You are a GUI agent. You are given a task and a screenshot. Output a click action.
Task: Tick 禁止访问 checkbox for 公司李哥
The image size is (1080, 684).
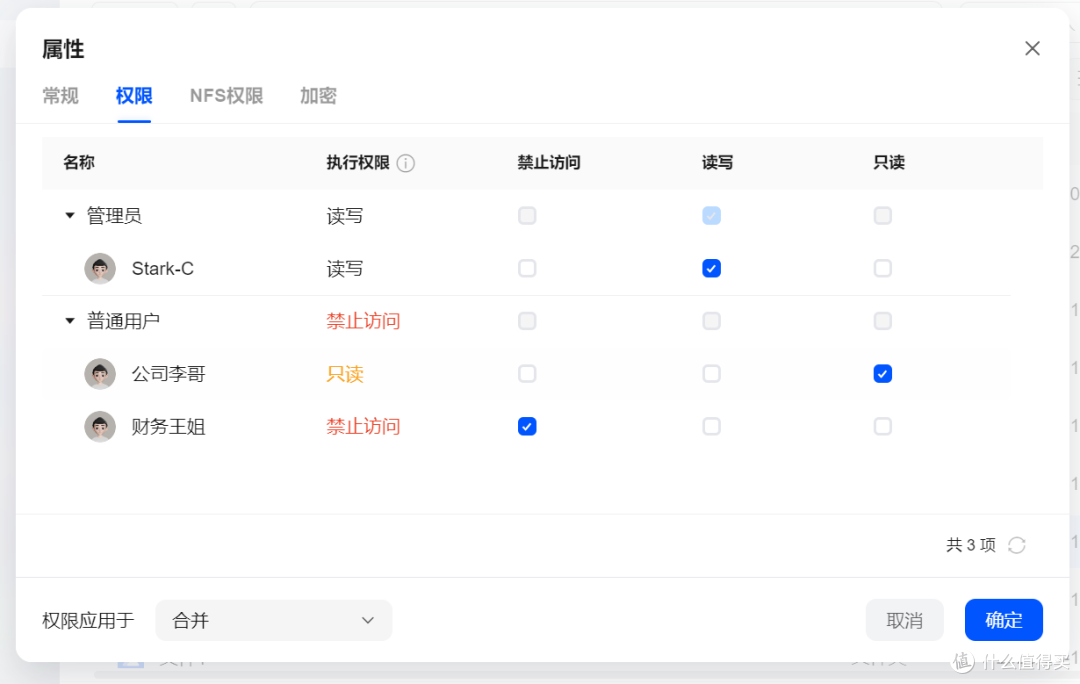pyautogui.click(x=527, y=374)
